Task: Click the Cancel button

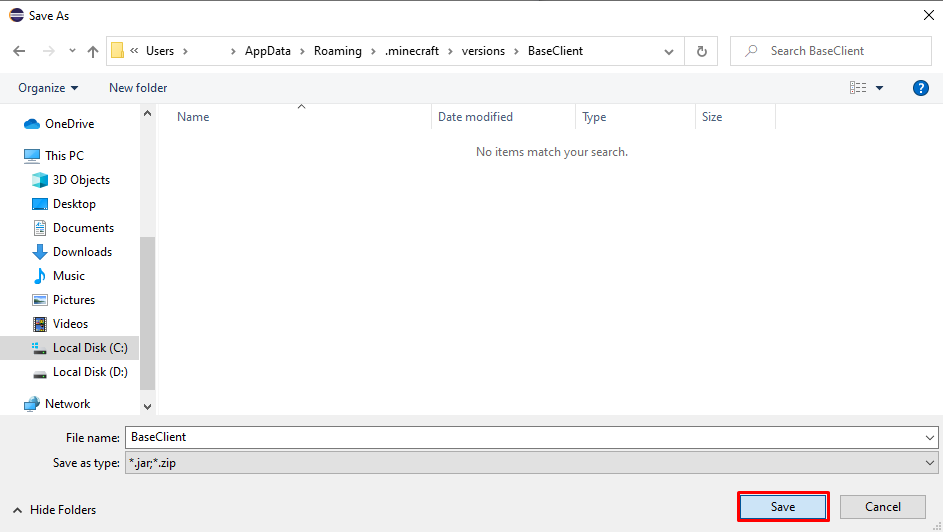Action: [x=883, y=507]
